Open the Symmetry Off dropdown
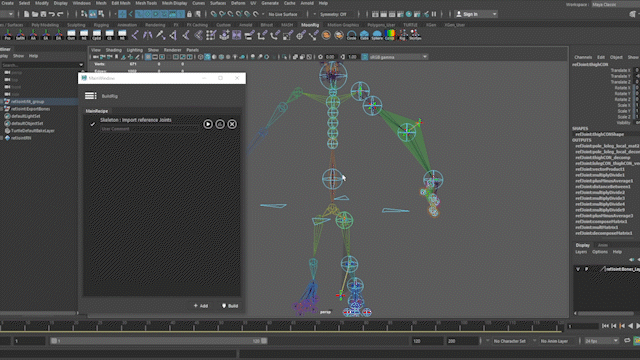This screenshot has width=640, height=360. [x=337, y=14]
